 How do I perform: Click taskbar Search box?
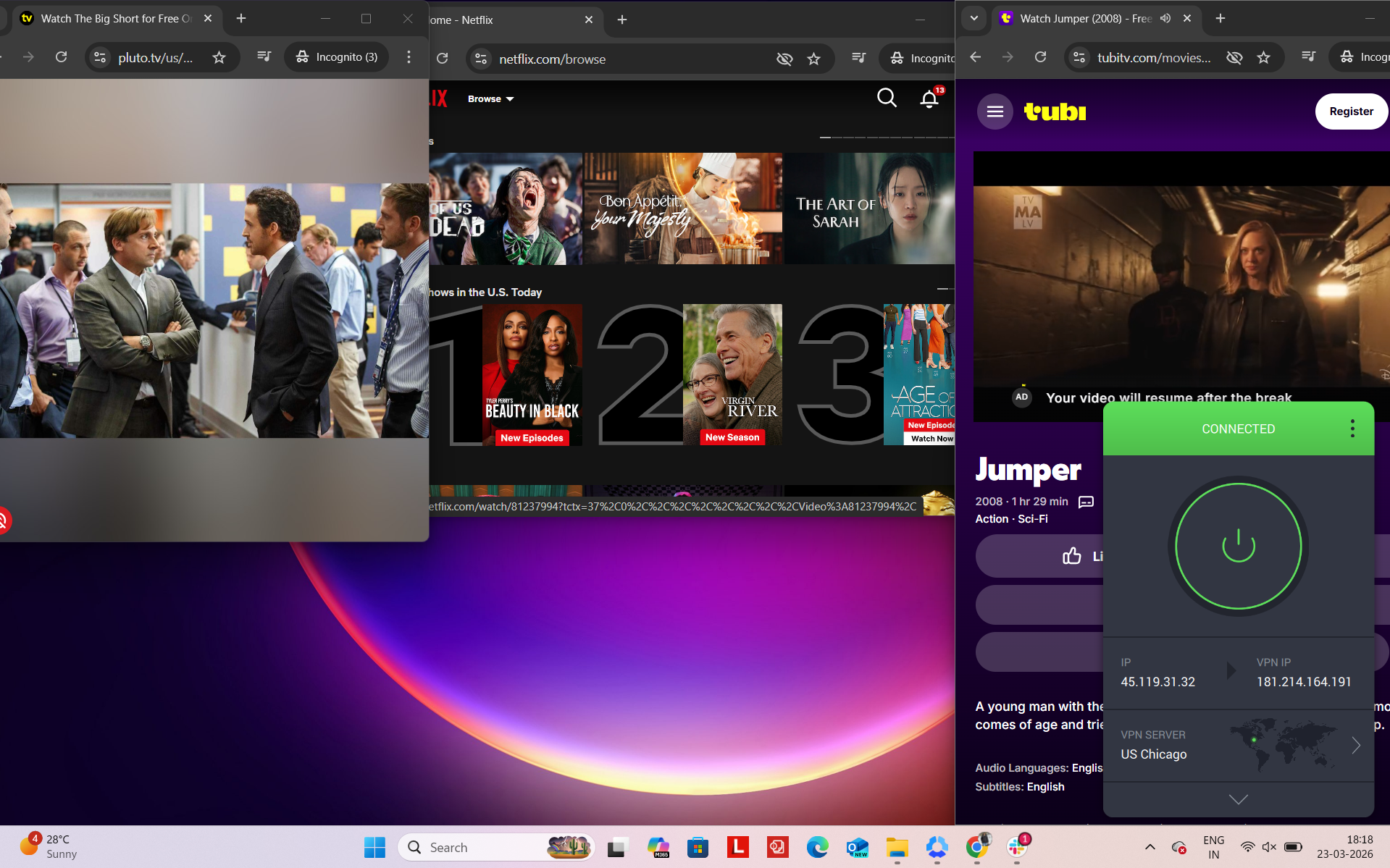click(497, 847)
